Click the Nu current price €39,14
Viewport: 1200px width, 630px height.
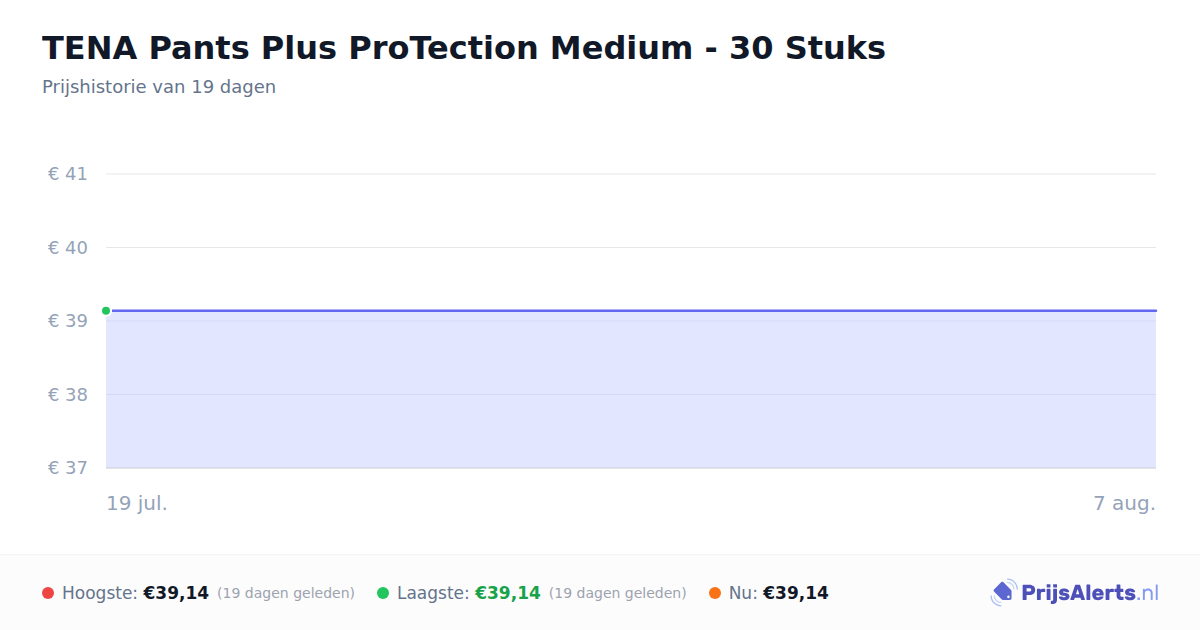click(796, 593)
